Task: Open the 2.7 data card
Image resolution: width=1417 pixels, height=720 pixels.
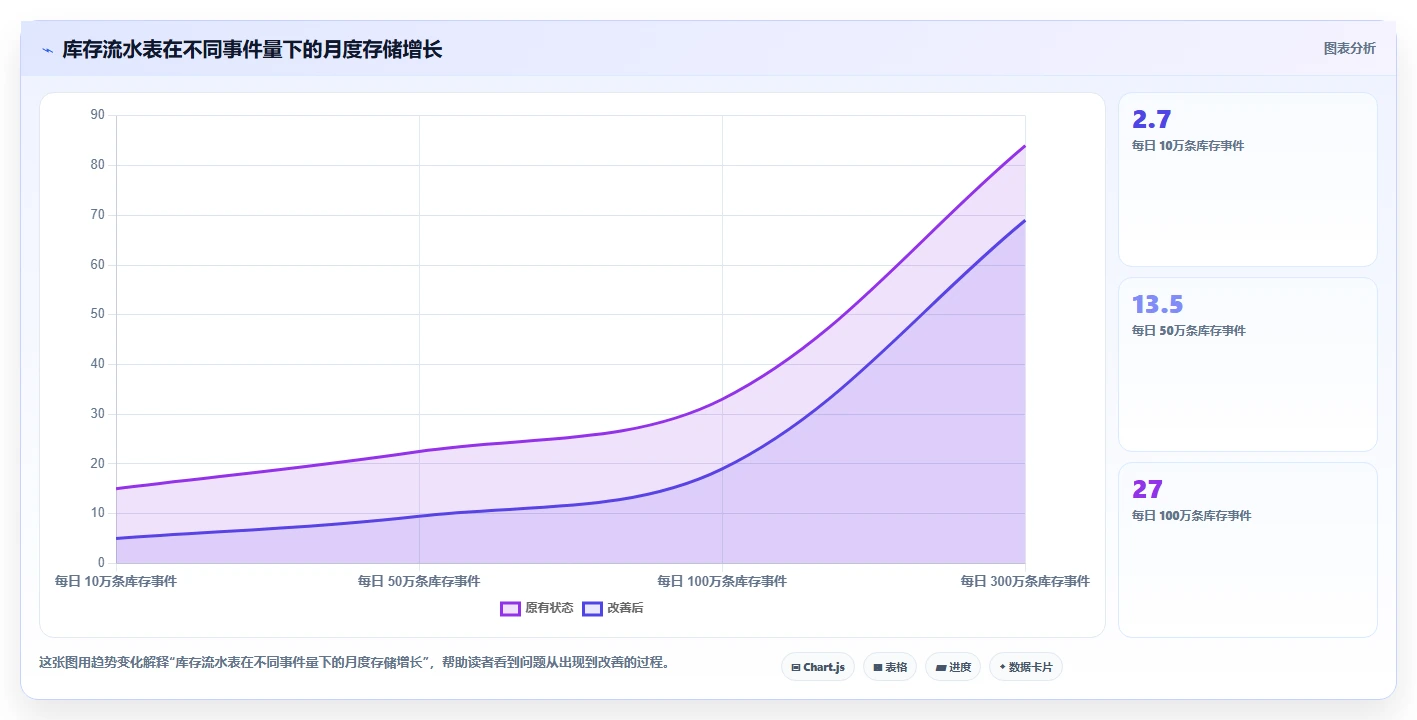Action: click(1247, 179)
